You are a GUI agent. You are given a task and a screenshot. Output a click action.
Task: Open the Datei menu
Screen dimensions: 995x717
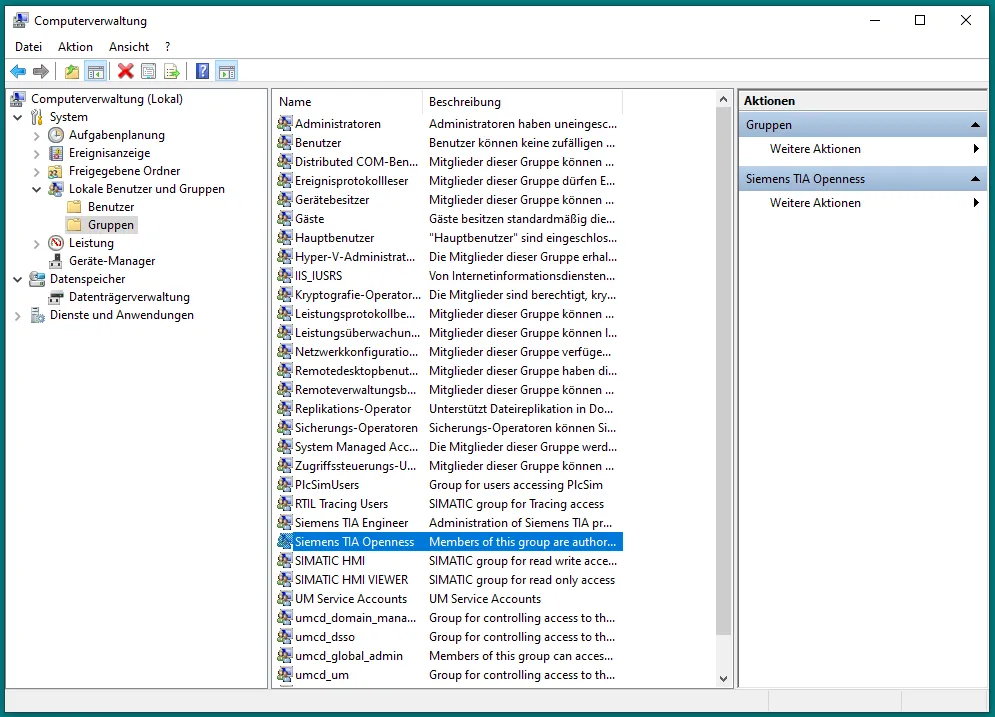coord(29,47)
